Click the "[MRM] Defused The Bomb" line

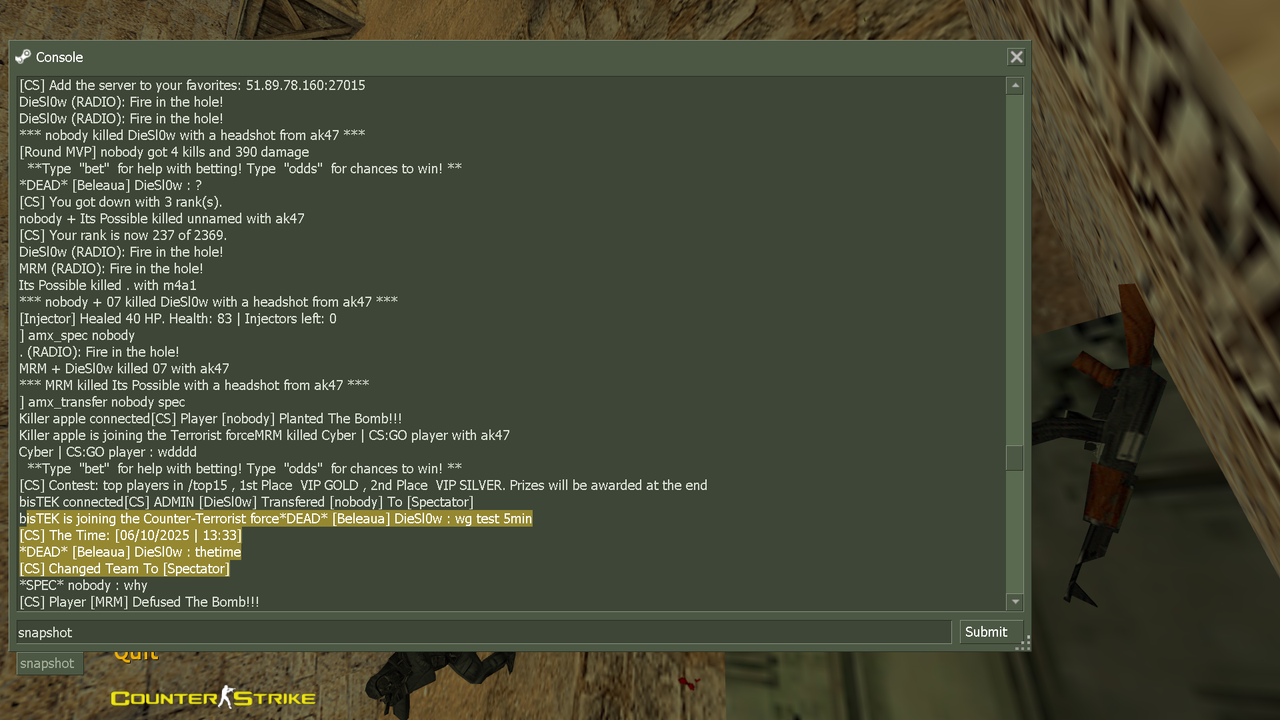click(x=139, y=602)
